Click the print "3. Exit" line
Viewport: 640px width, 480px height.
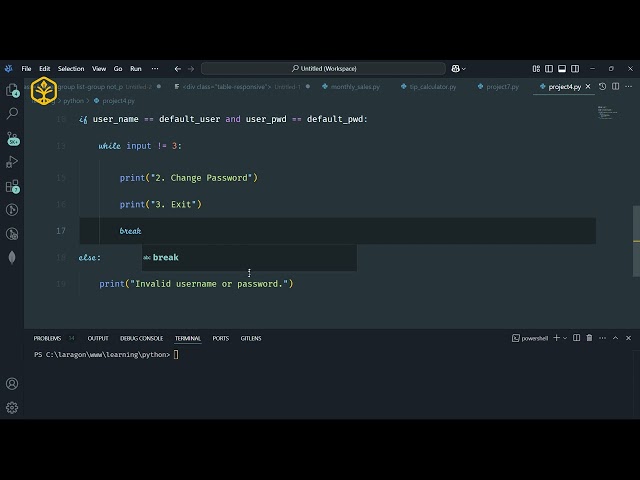pyautogui.click(x=160, y=204)
